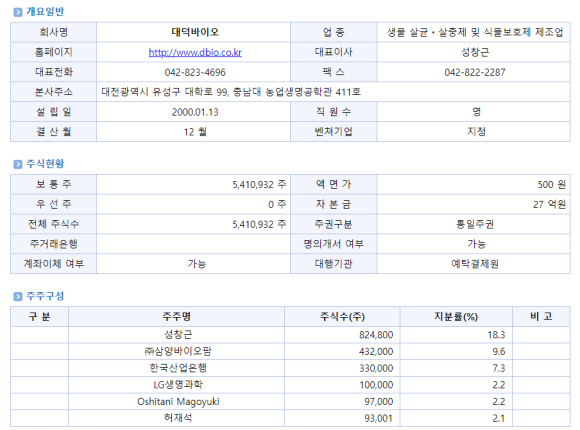The image size is (580, 430).
Task: Click the ownership percentage 9.6
Action: 499,352
